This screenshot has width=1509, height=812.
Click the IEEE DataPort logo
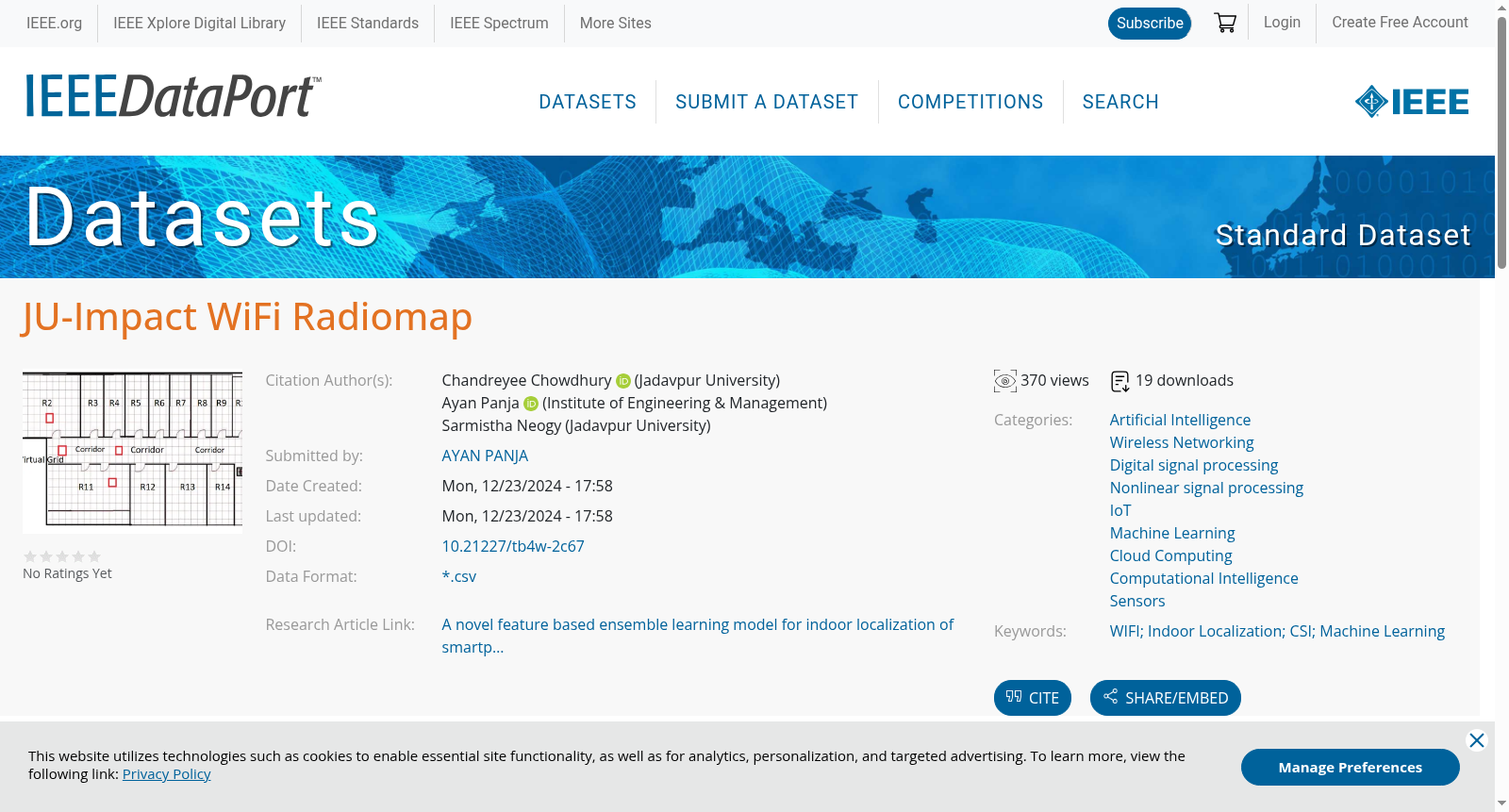[x=174, y=96]
